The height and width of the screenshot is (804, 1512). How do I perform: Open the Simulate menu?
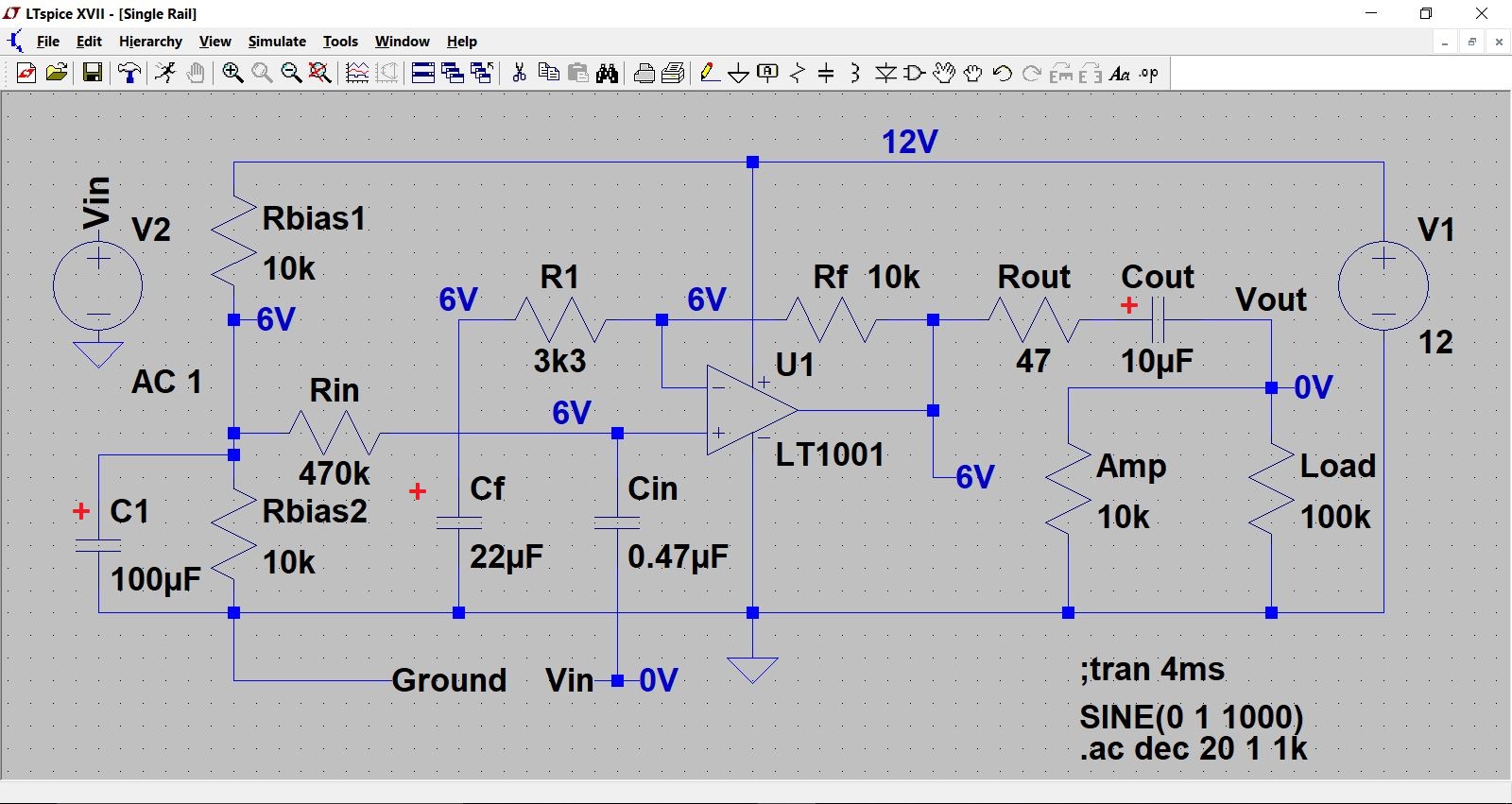point(277,42)
